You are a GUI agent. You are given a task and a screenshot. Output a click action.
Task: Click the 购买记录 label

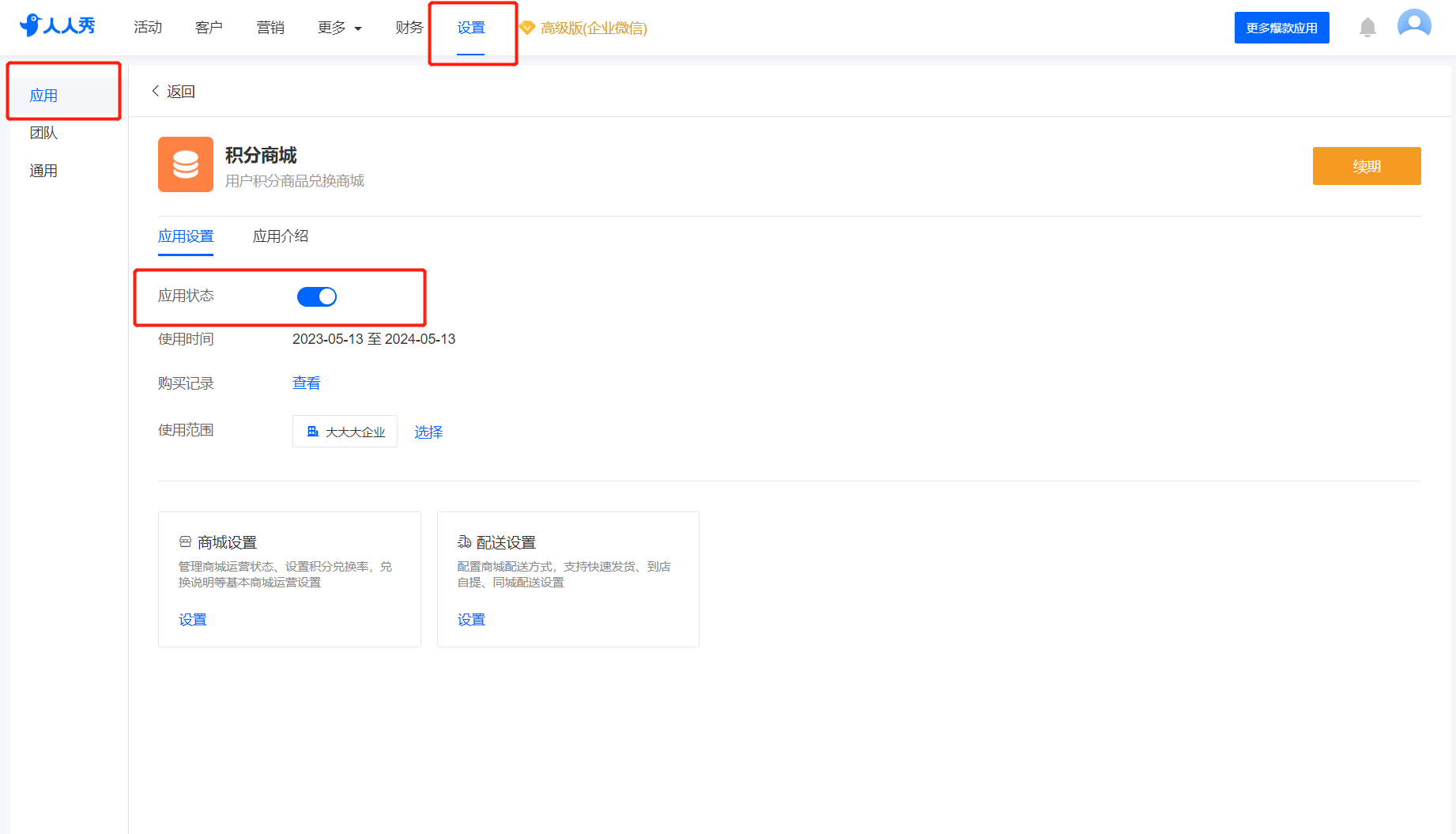point(186,383)
